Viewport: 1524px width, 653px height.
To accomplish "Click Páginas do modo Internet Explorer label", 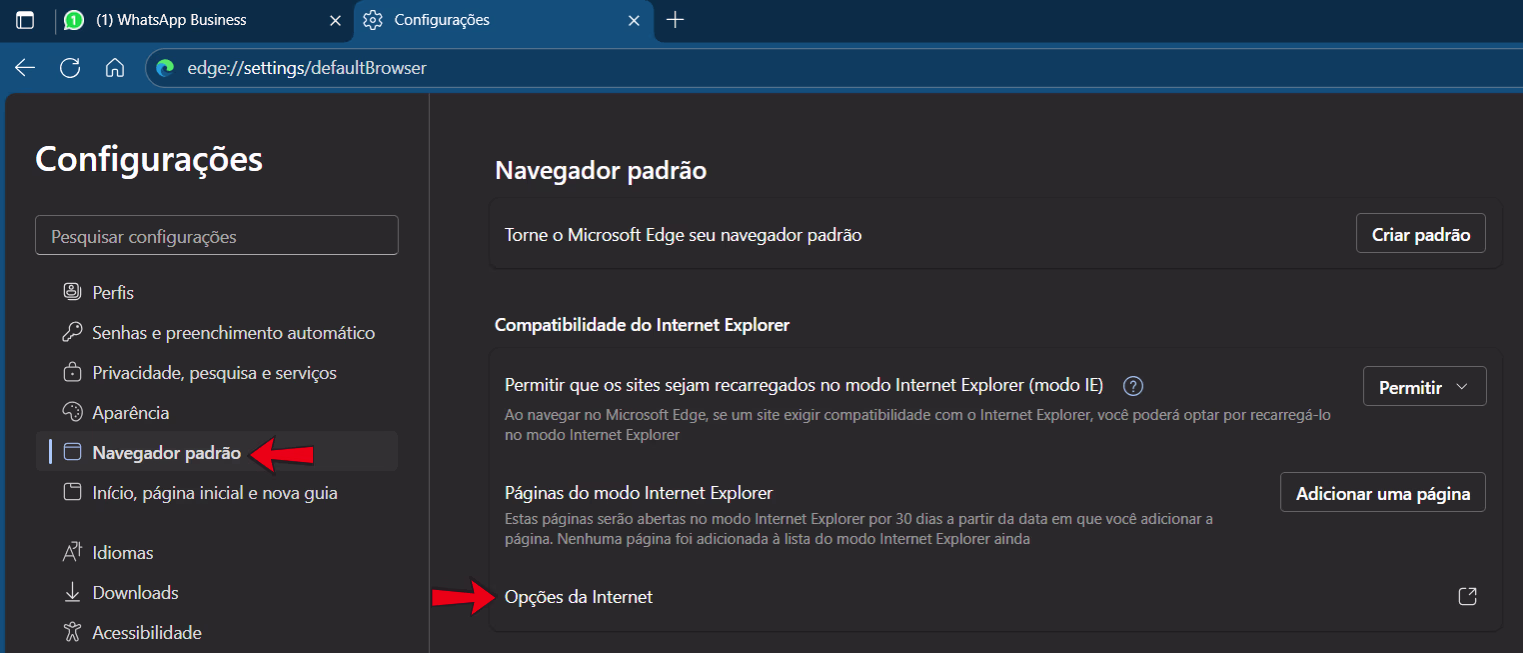I will (639, 493).
